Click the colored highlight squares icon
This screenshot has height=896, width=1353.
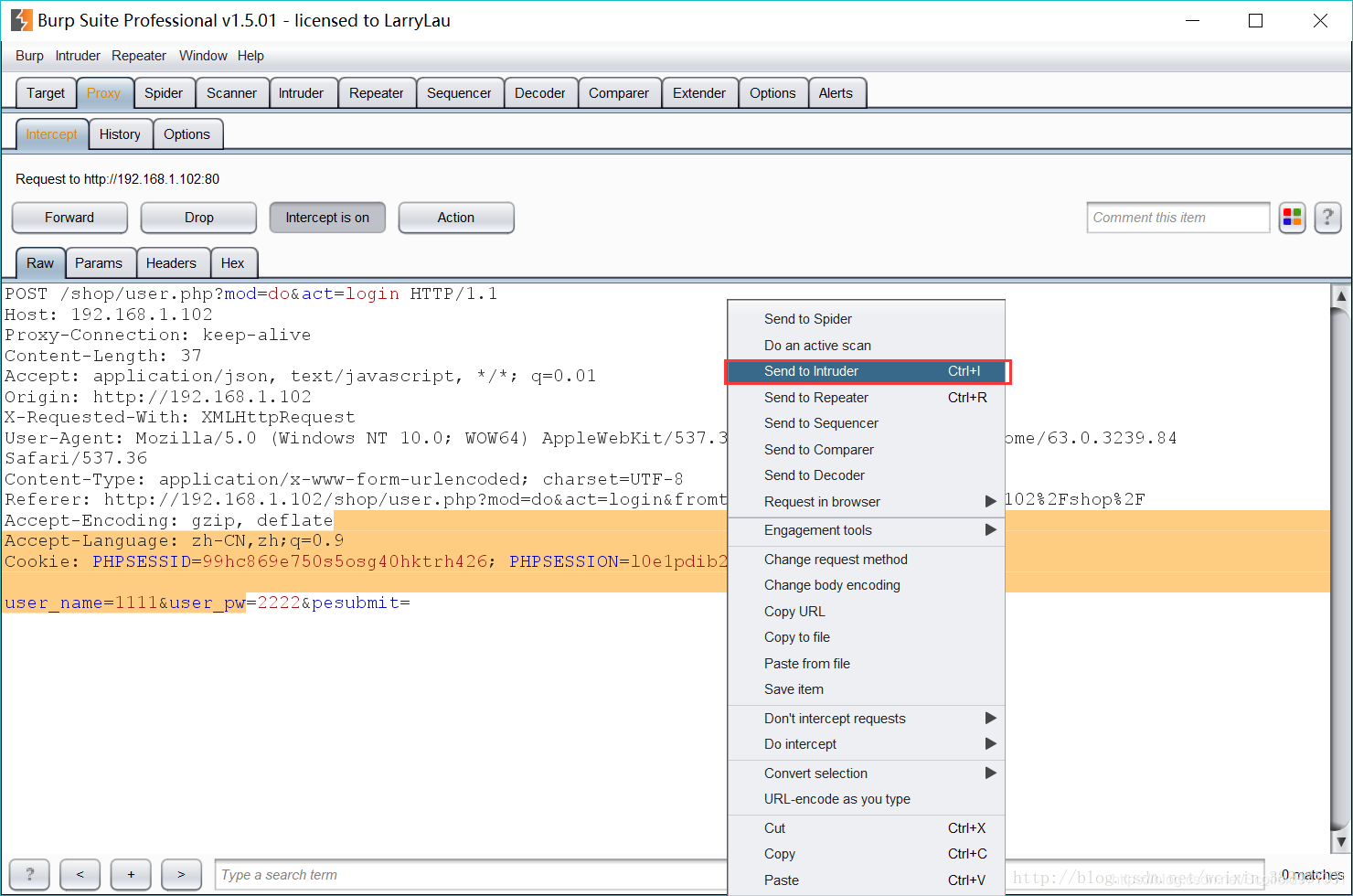(x=1292, y=218)
